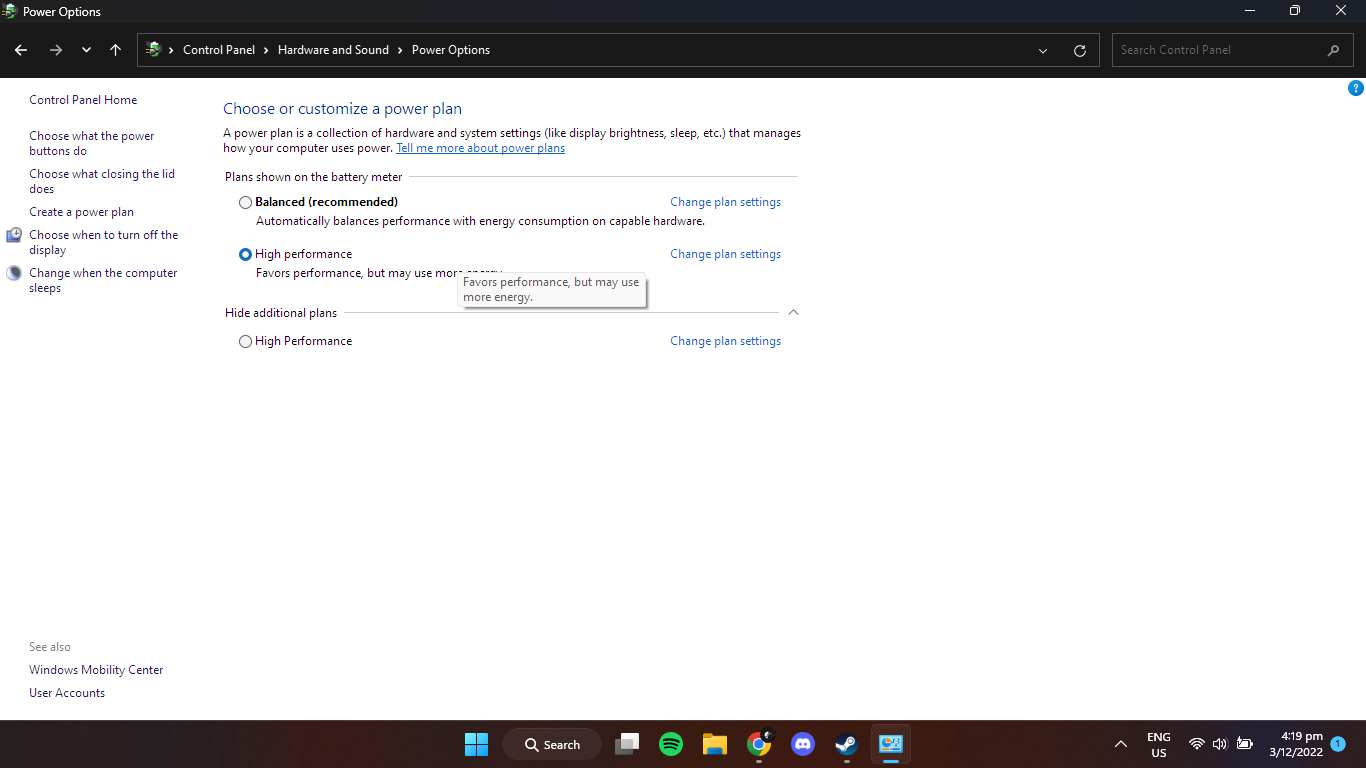Viewport: 1366px width, 768px height.
Task: Click the volume speaker icon
Action: click(1220, 744)
